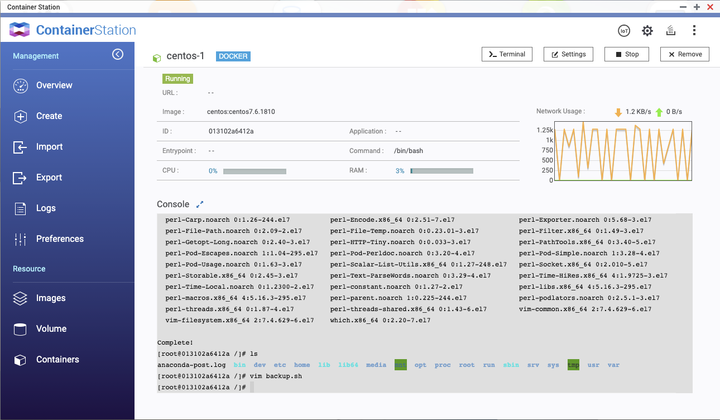The image size is (720, 420).
Task: Click which.x86_64 package line in console
Action: tap(380, 320)
